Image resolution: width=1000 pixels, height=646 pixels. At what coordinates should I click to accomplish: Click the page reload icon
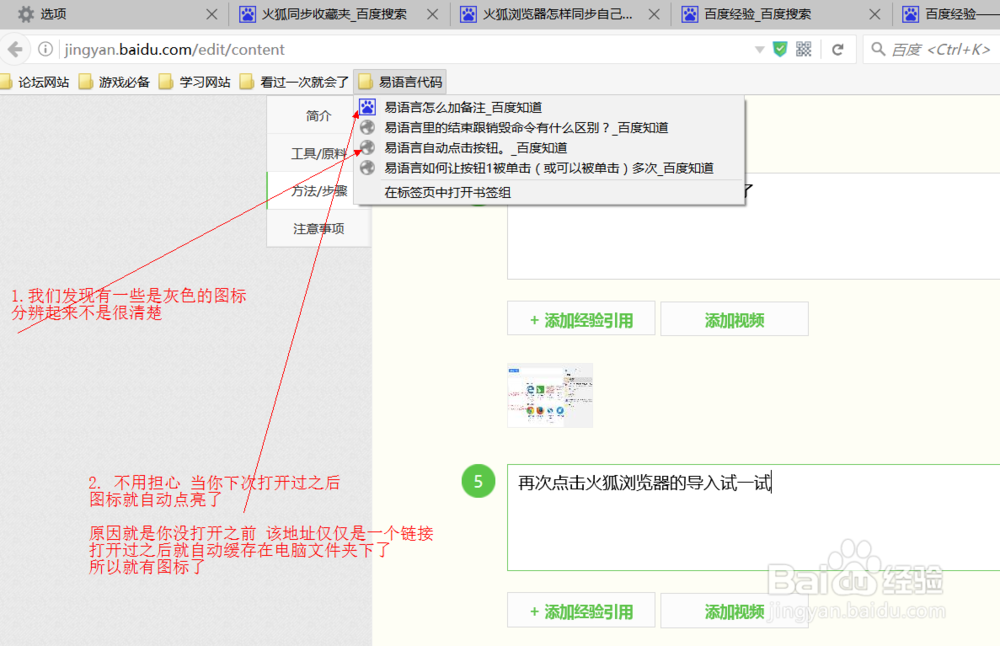pyautogui.click(x=838, y=48)
